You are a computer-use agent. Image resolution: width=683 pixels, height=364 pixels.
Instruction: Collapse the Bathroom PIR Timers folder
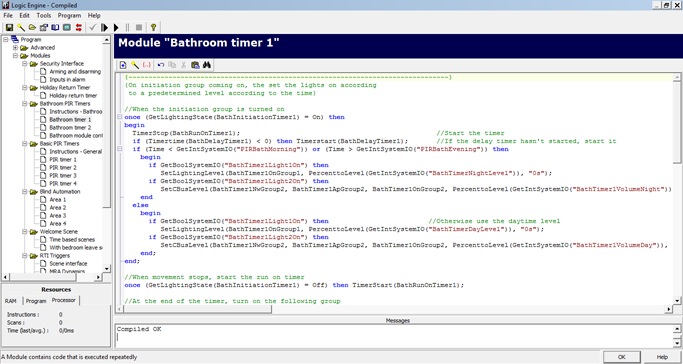25,104
